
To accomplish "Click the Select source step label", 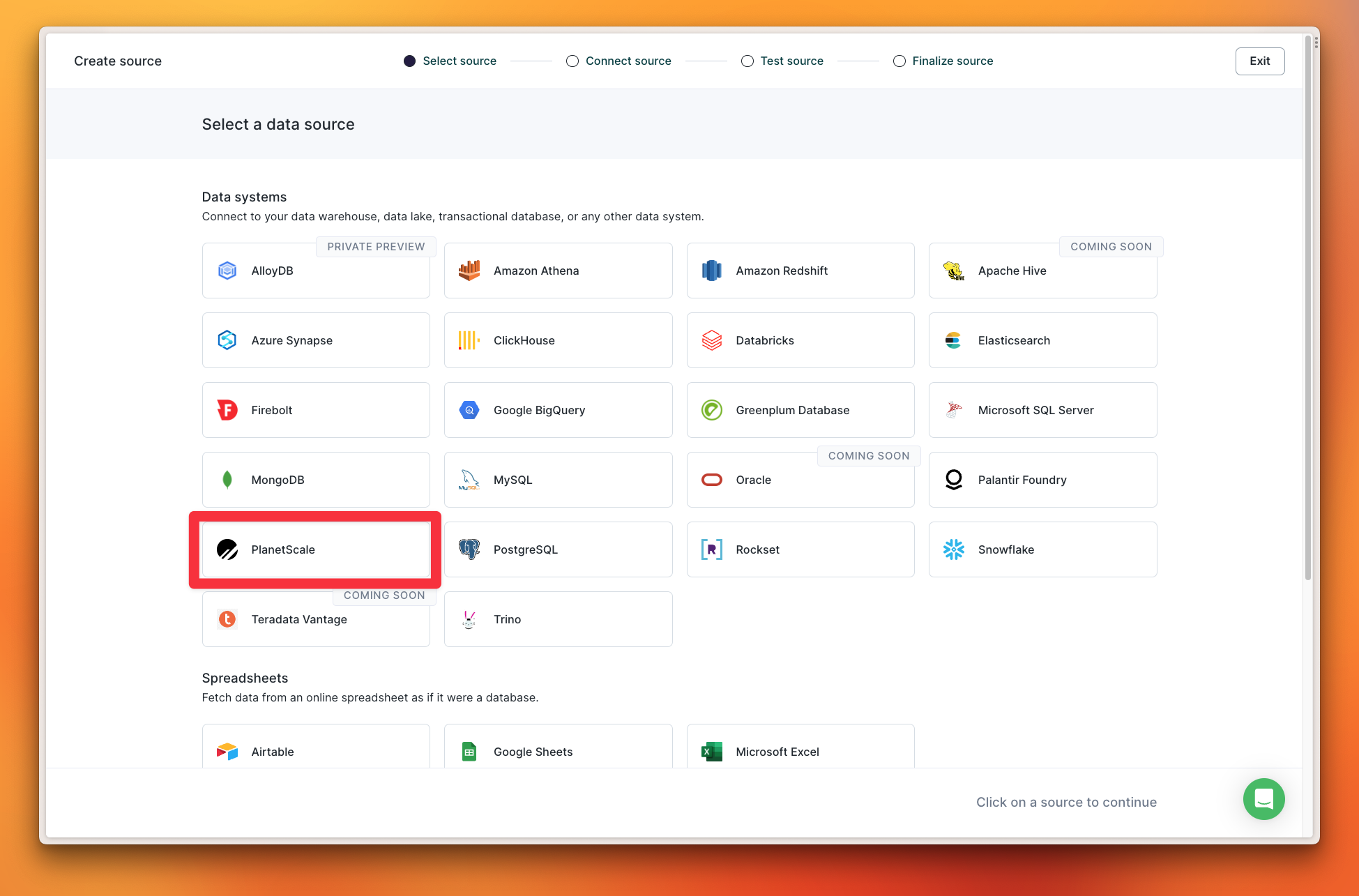I will (460, 61).
